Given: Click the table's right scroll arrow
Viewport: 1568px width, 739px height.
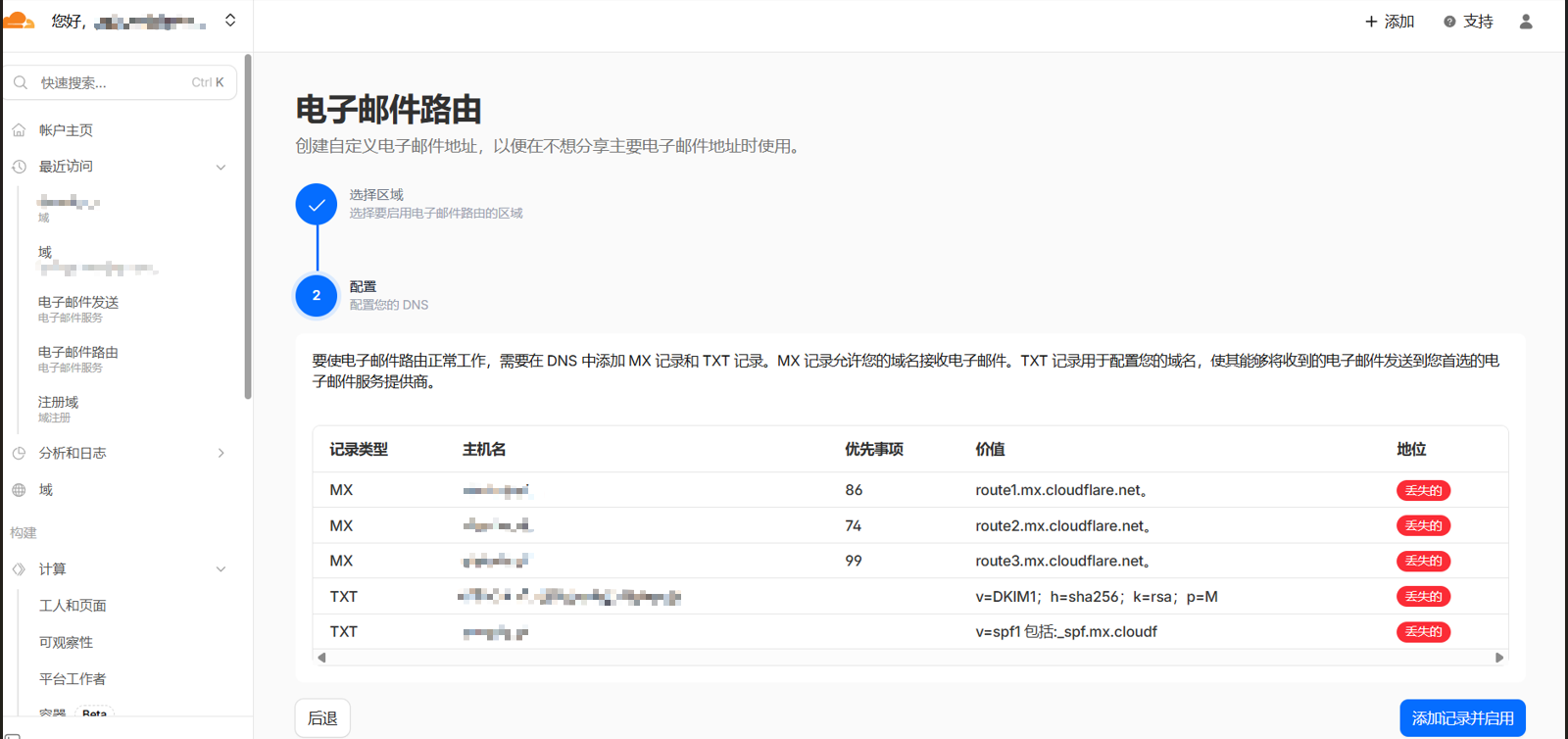Looking at the screenshot, I should (x=1499, y=658).
